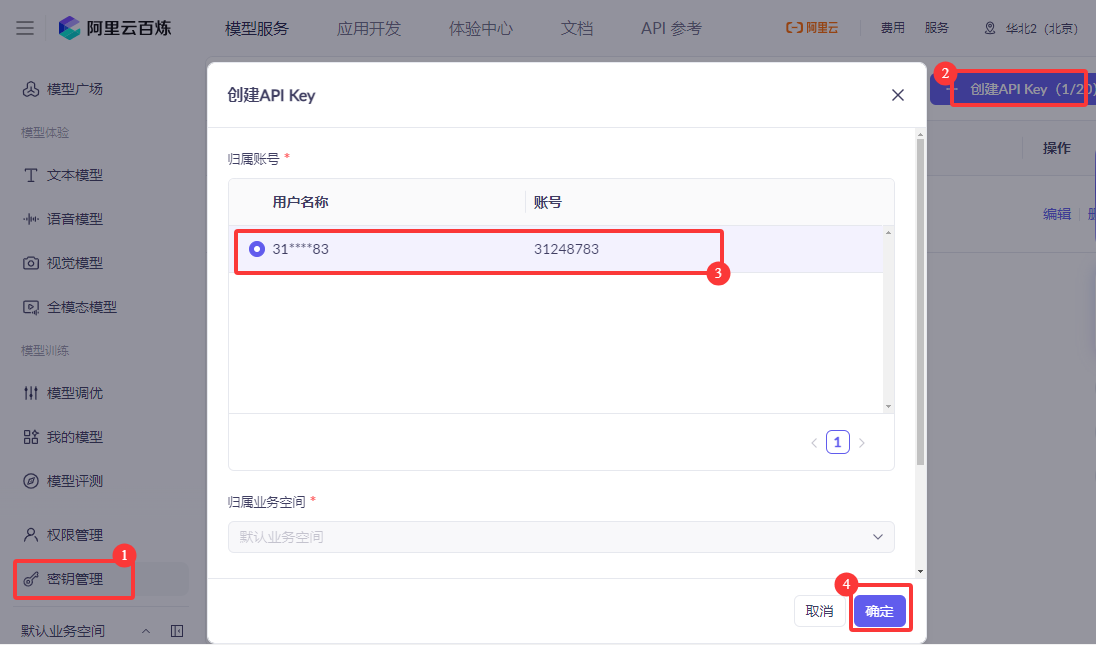Select the 31****83 account radio button
The image size is (1096, 645).
click(257, 249)
